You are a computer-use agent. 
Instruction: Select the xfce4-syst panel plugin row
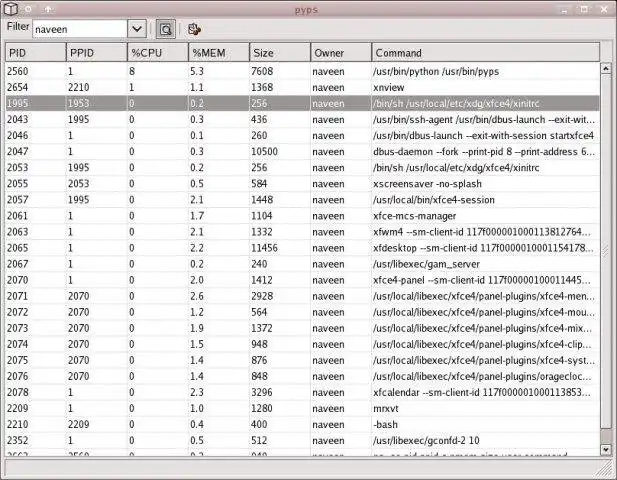tap(302, 360)
